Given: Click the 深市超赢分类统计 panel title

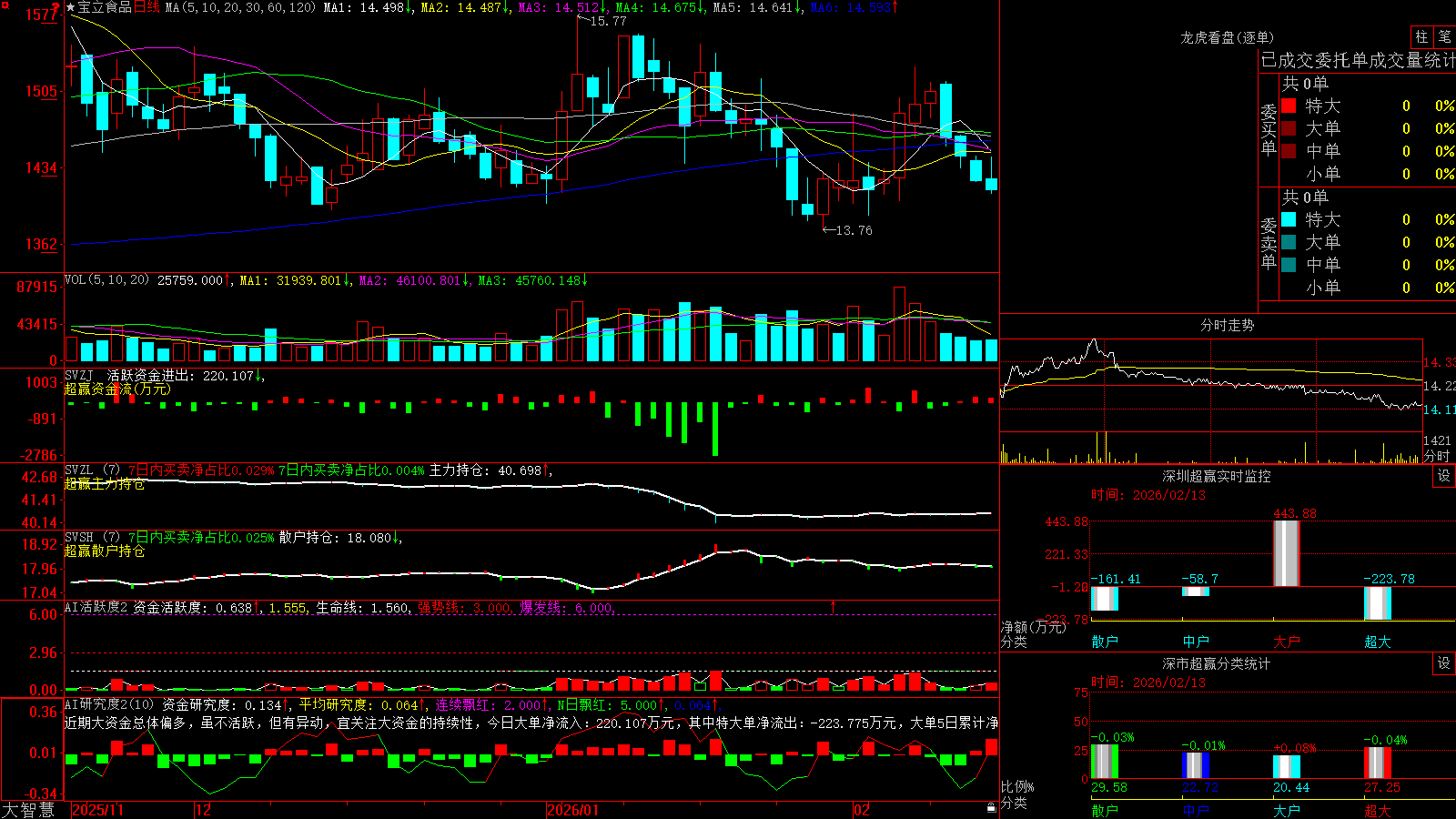Looking at the screenshot, I should click(x=1217, y=663).
